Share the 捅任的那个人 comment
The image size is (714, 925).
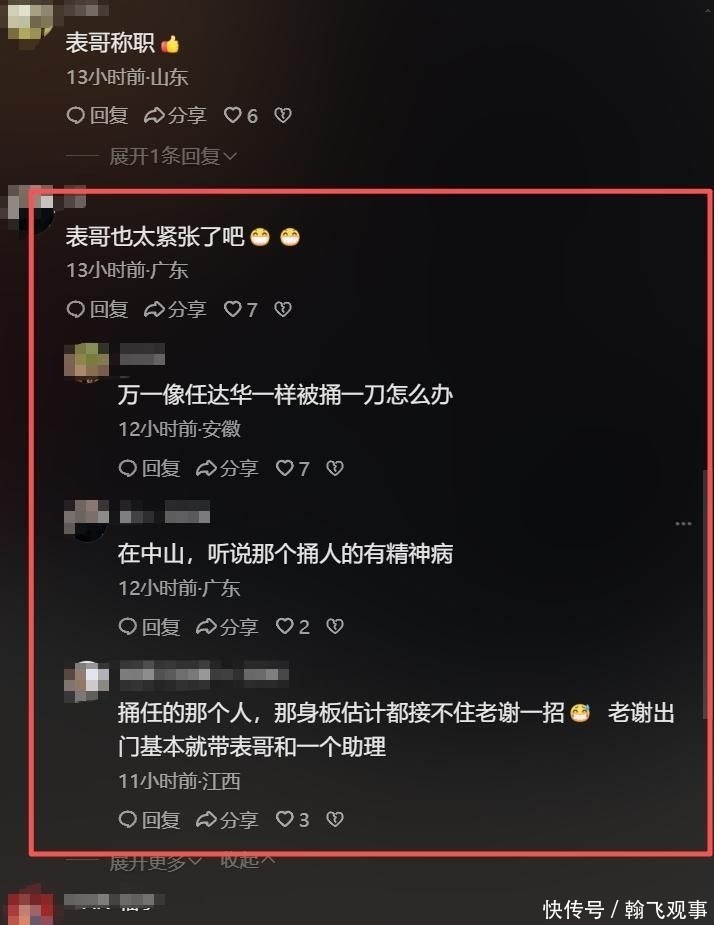[228, 819]
